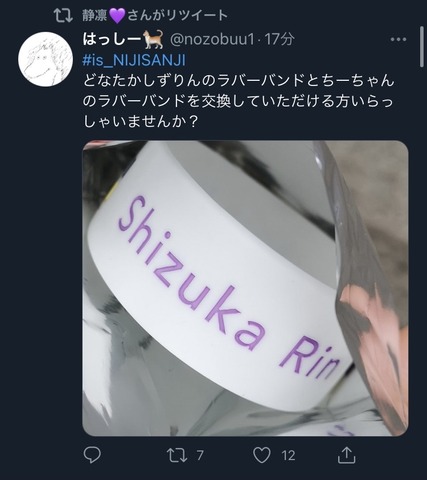Open はっしー profile avatar picture
The image size is (427, 480).
45,60
